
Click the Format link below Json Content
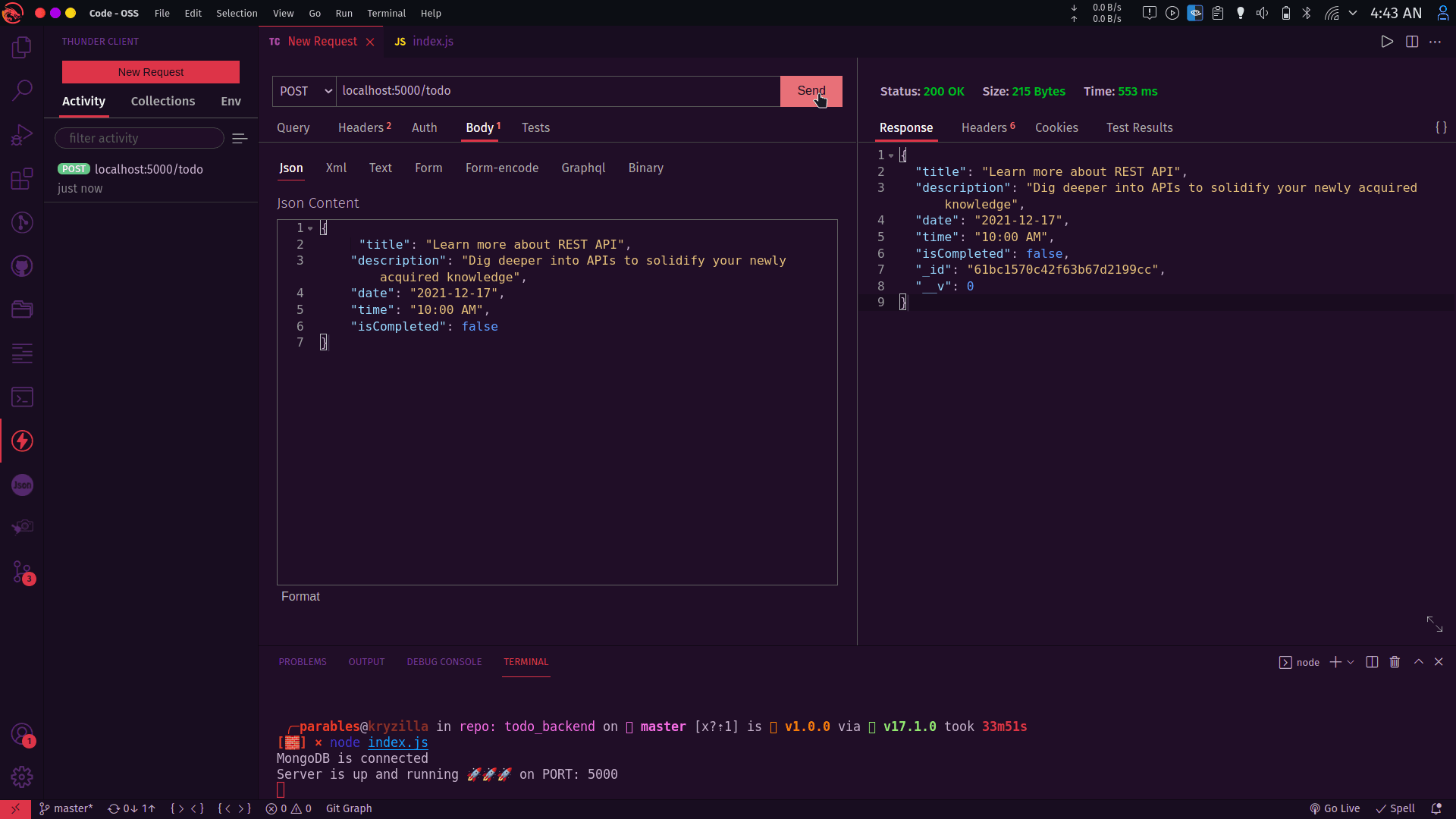click(x=300, y=597)
